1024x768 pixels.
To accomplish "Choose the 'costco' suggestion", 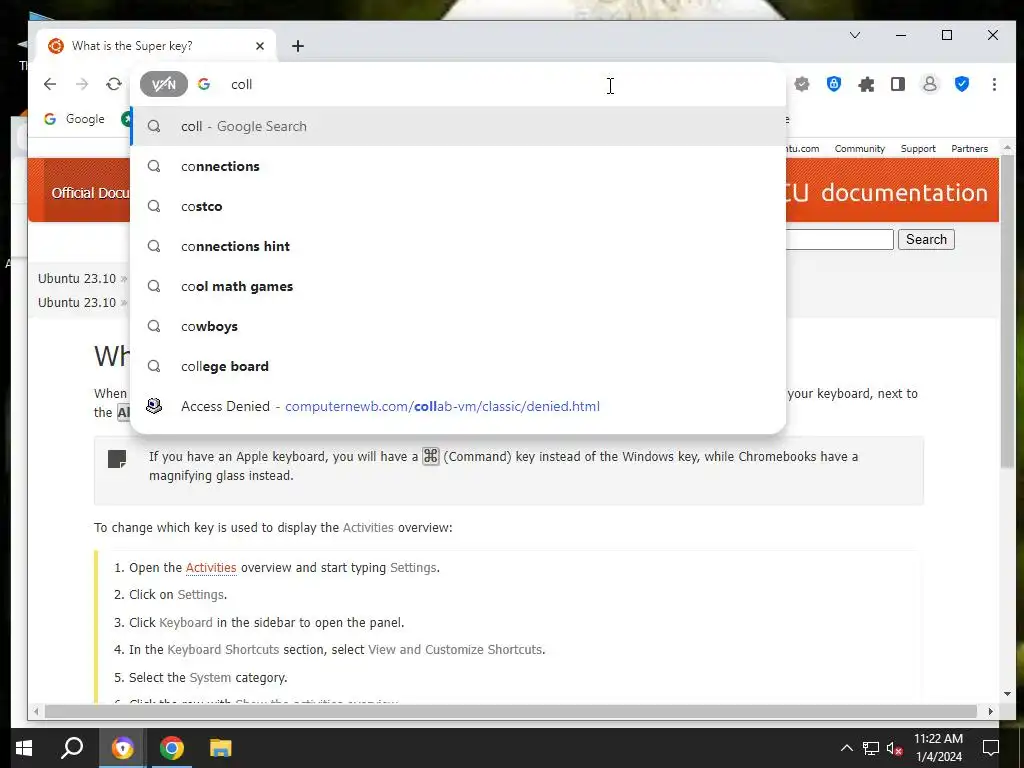I will click(458, 206).
